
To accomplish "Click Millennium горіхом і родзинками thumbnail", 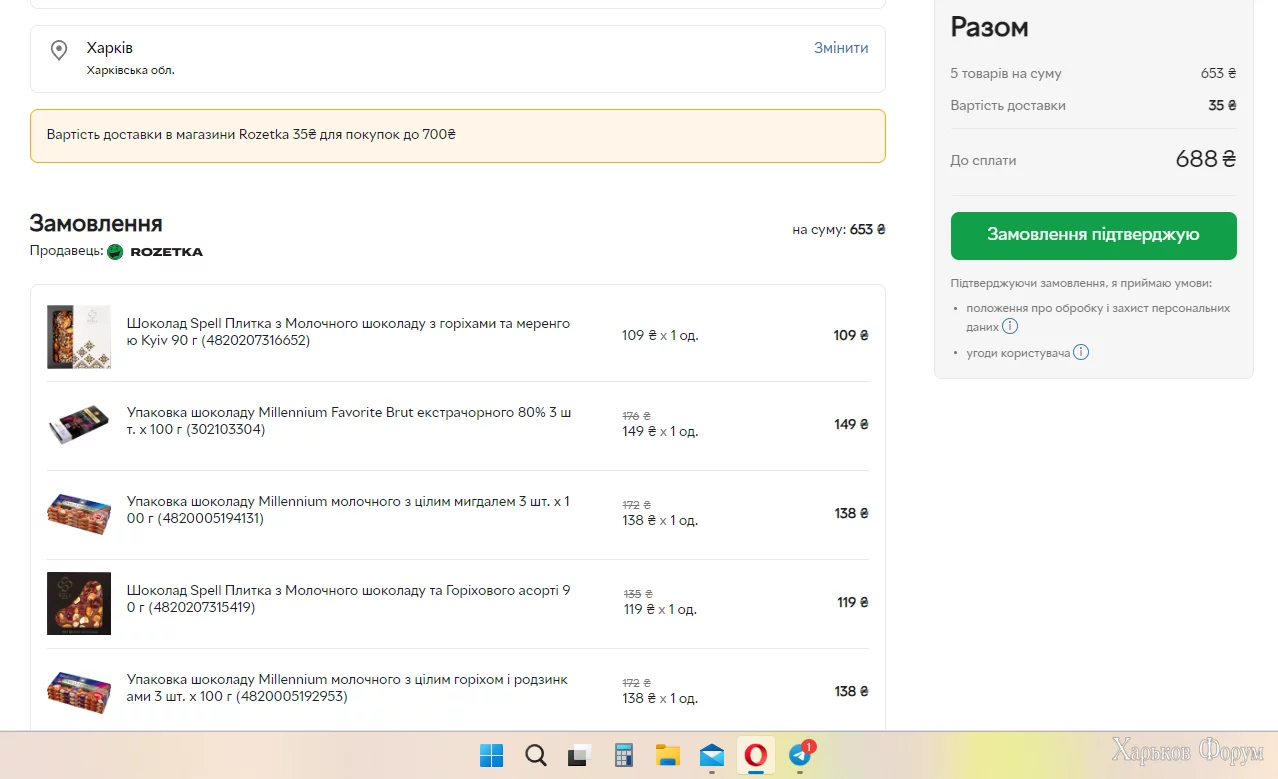I will [x=79, y=692].
